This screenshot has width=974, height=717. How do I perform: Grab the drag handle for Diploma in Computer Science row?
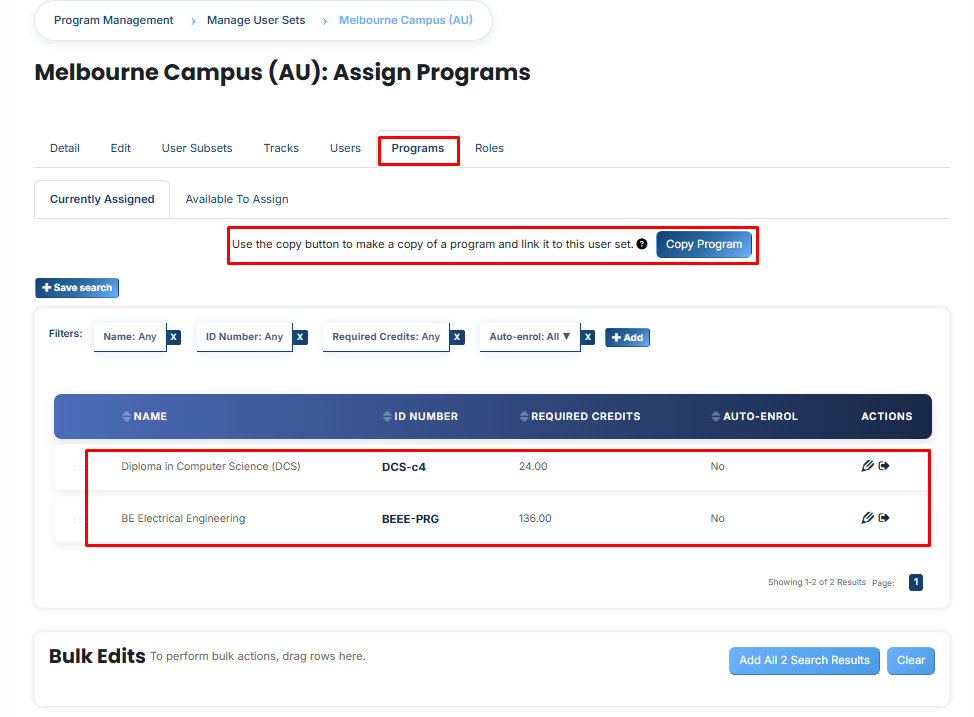[x=77, y=467]
